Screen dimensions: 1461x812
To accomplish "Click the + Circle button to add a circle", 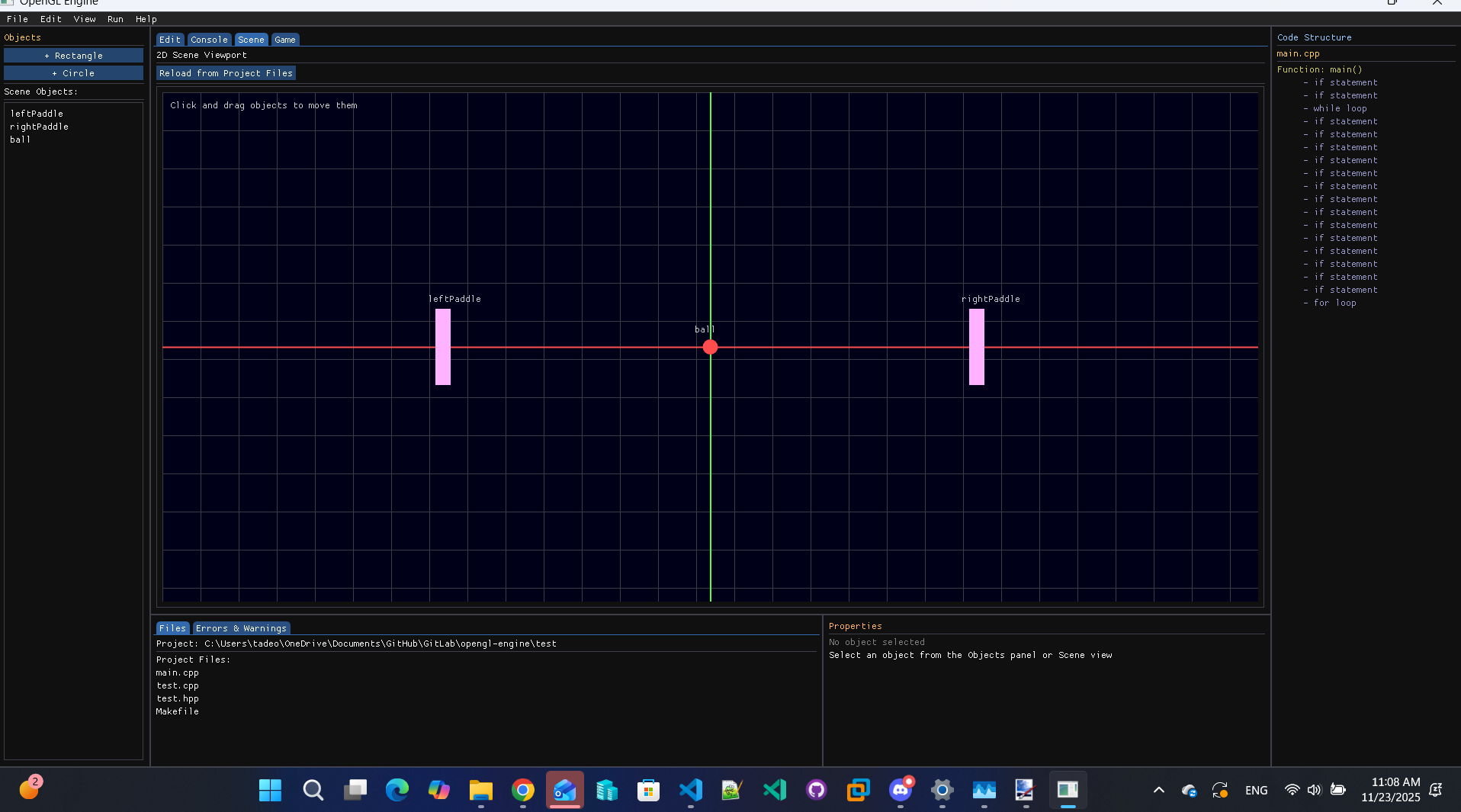I will [73, 72].
